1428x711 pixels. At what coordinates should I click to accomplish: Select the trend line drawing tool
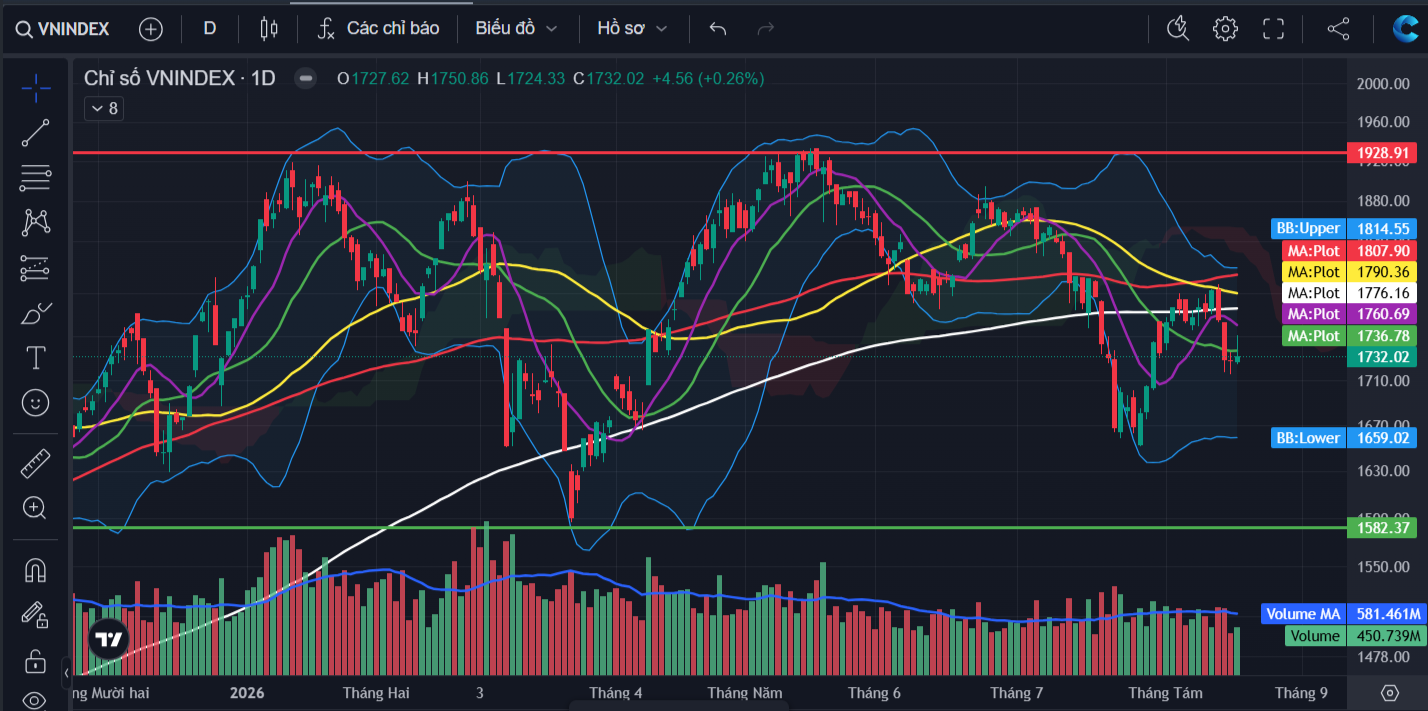point(35,133)
